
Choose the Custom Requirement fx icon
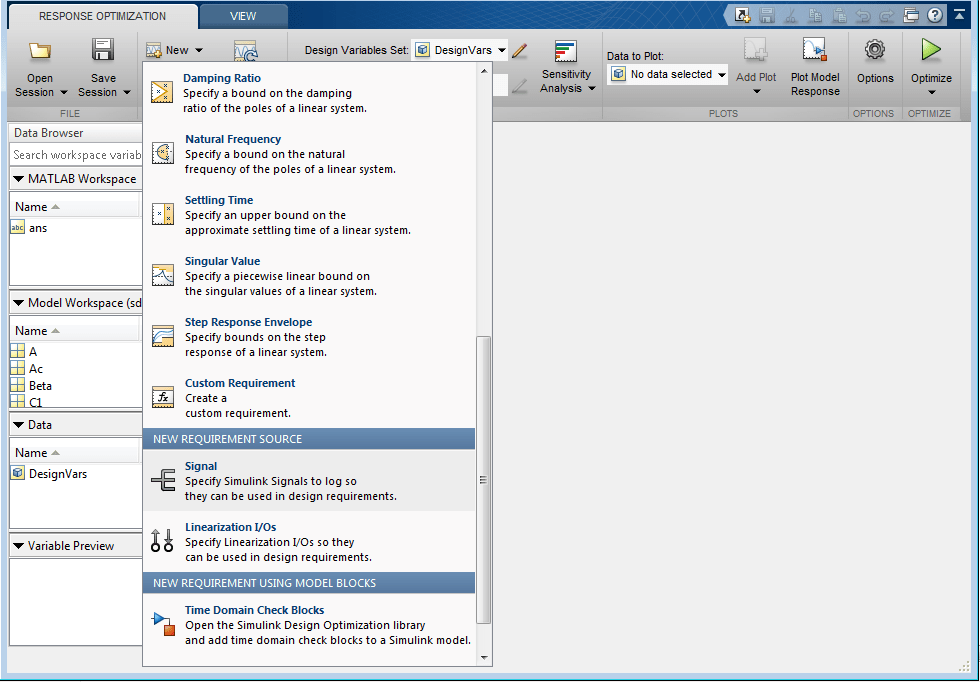coord(162,398)
